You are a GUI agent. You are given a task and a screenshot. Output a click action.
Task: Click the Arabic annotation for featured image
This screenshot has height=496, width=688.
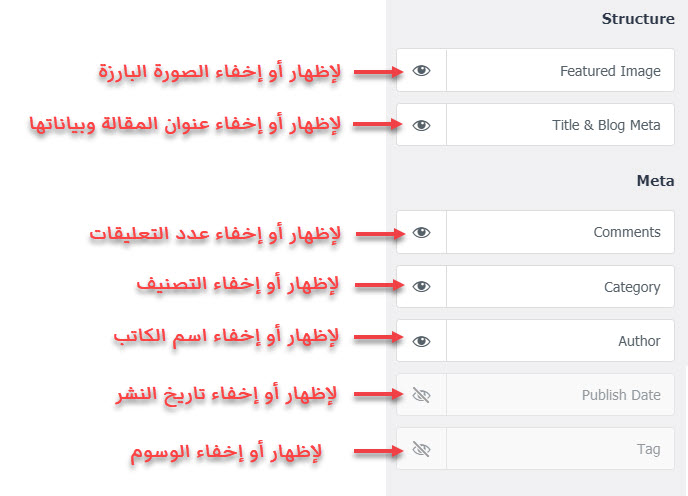click(x=219, y=72)
